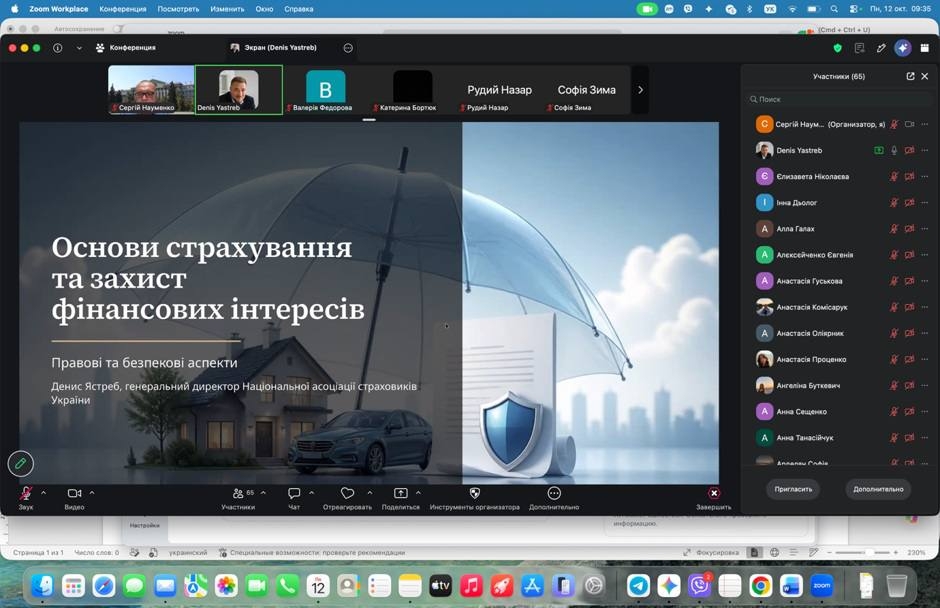Open the Посмотреть menu in menu bar
Screen dimensions: 940x608
(x=178, y=9)
